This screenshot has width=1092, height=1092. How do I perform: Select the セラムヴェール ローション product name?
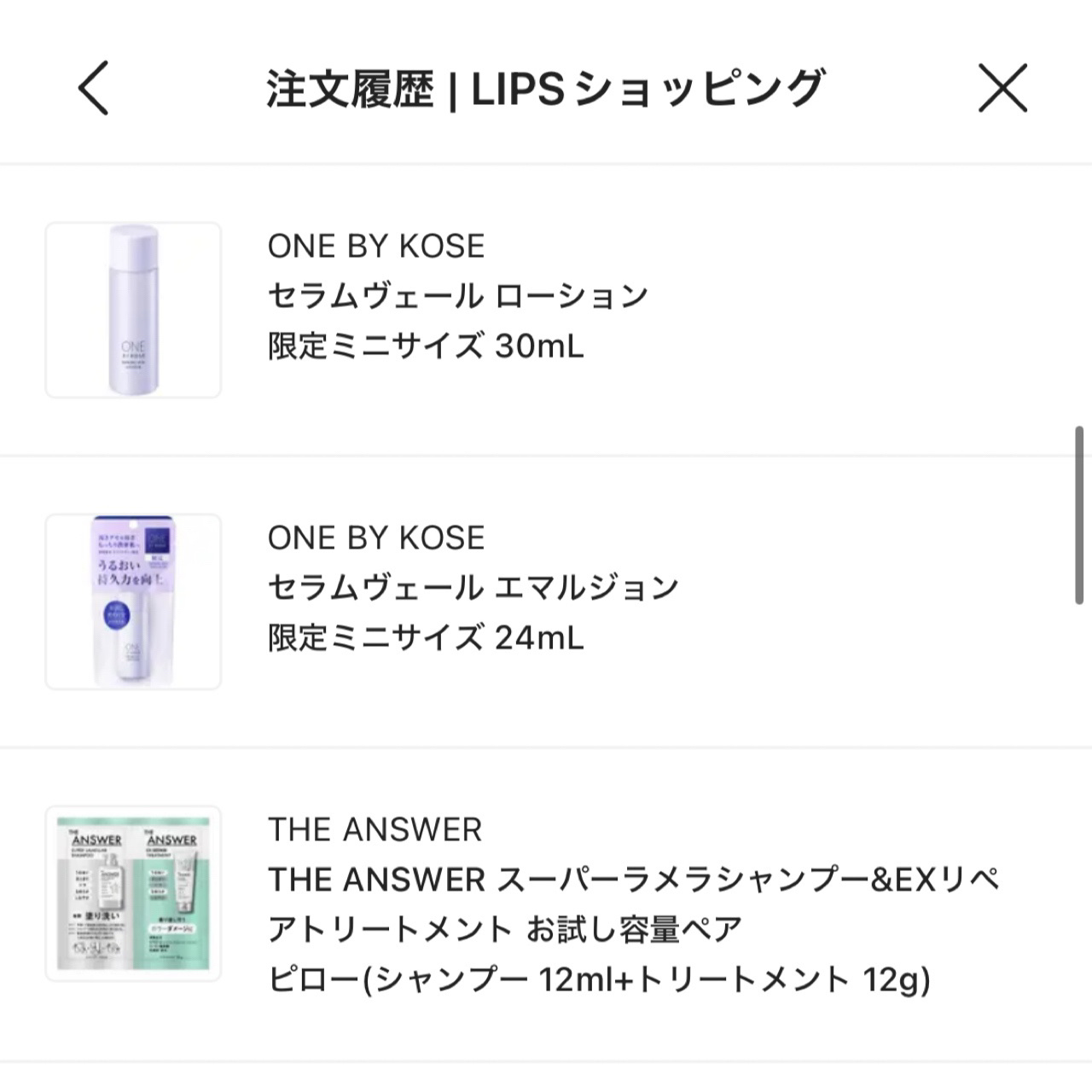point(458,296)
